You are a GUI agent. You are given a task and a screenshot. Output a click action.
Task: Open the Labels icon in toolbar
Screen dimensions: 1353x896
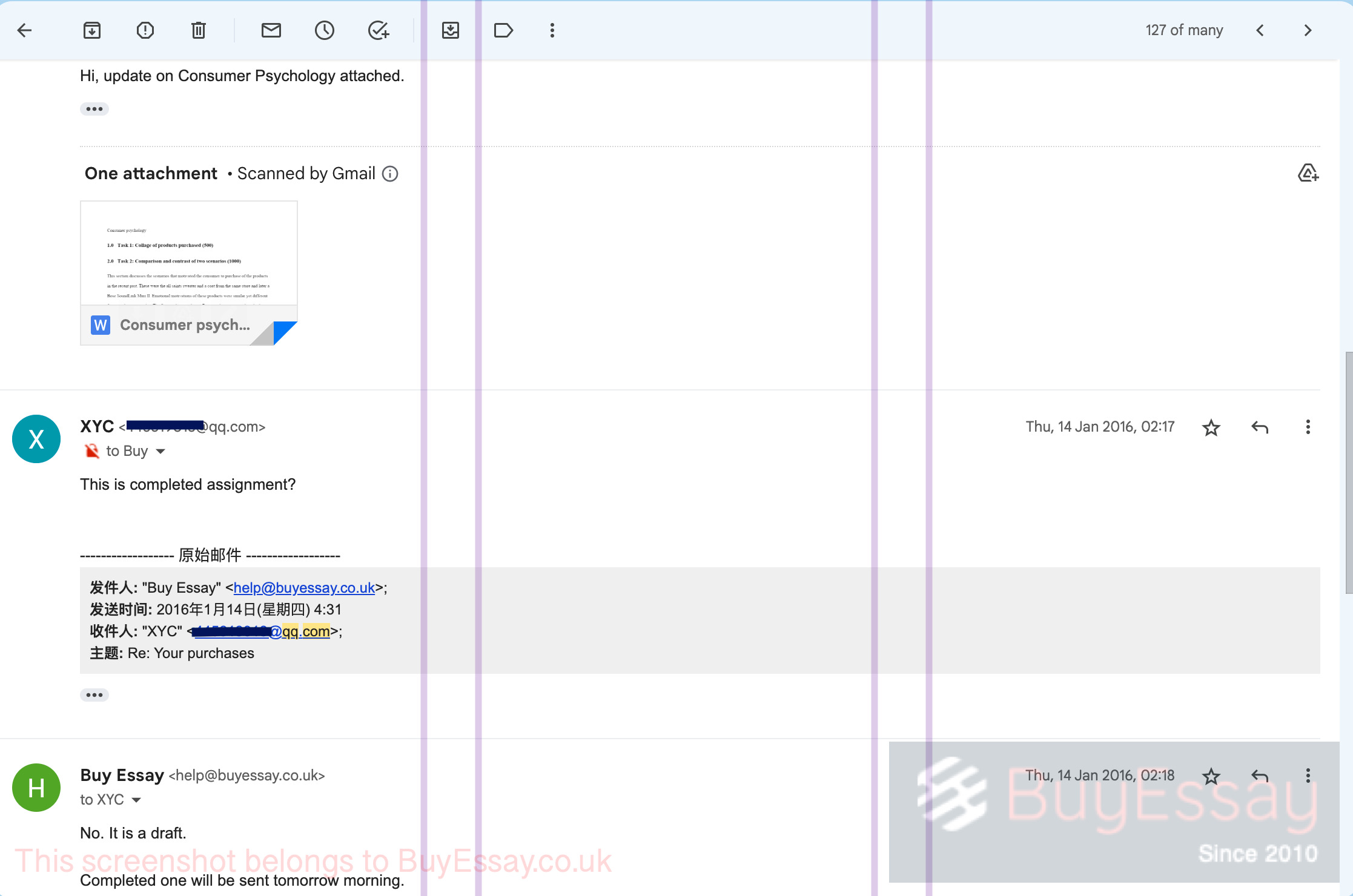[x=504, y=30]
